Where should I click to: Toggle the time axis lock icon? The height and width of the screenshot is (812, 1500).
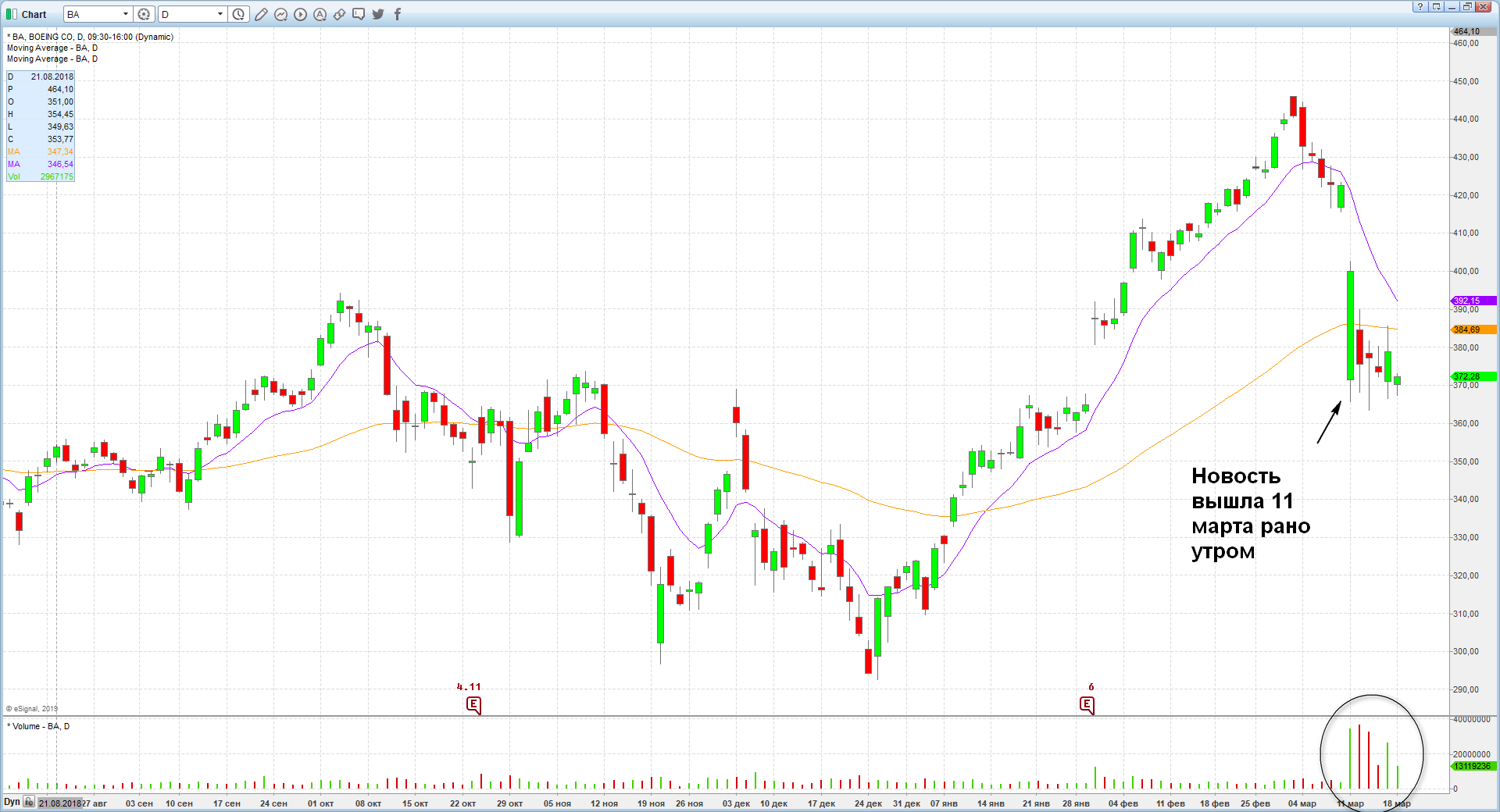tap(29, 802)
